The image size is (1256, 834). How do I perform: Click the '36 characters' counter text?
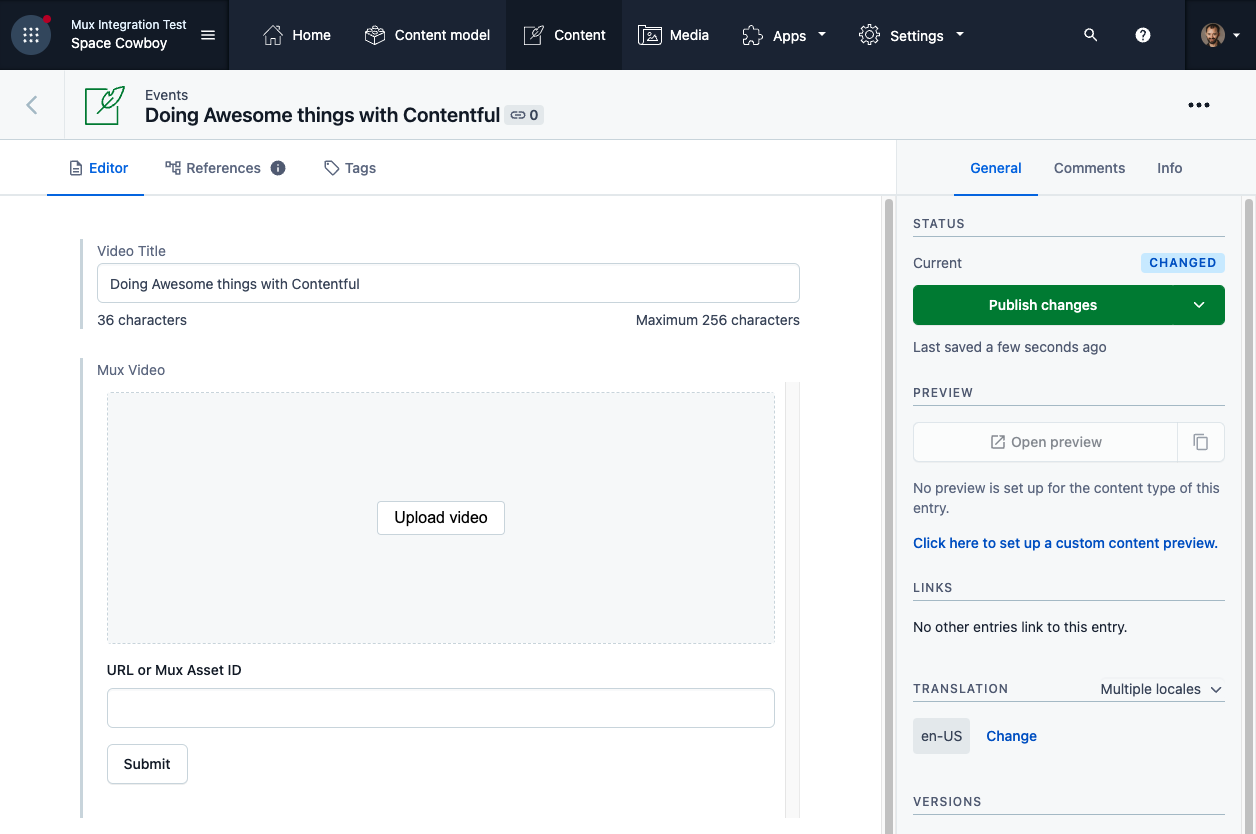pos(142,320)
